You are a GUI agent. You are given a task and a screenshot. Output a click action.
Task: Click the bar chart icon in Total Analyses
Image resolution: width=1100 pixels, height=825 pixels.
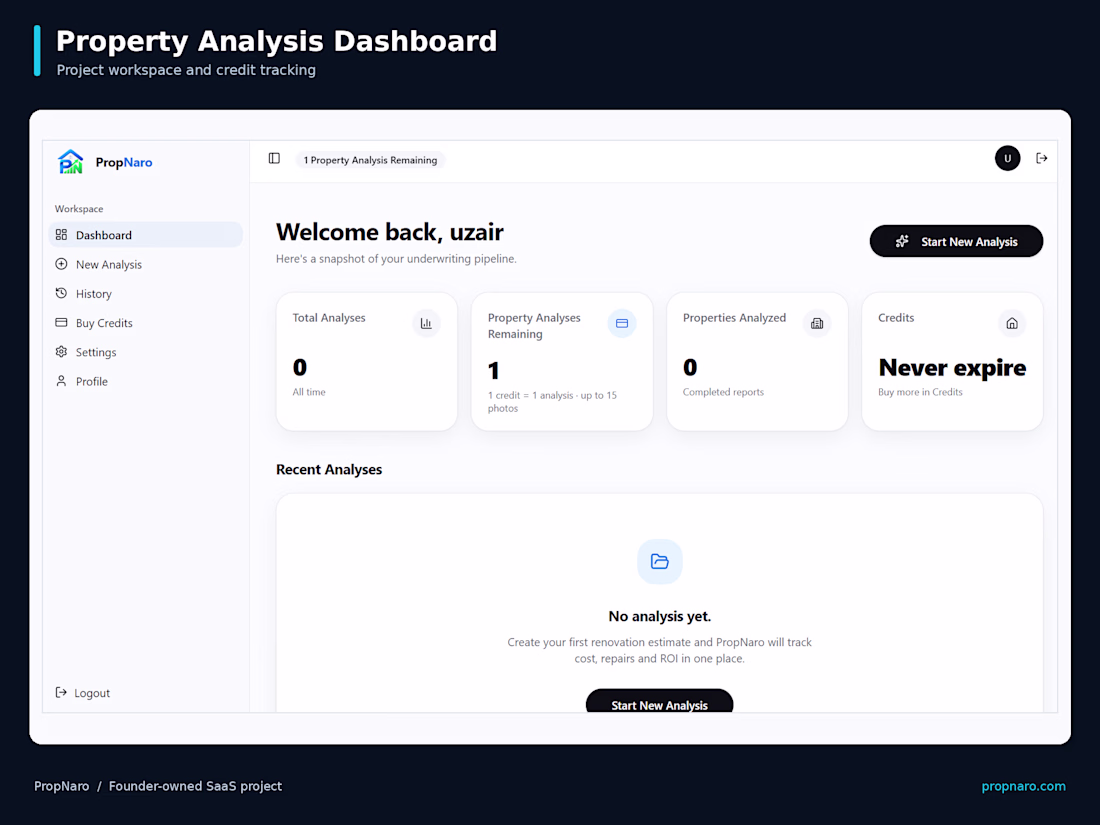pyautogui.click(x=426, y=323)
